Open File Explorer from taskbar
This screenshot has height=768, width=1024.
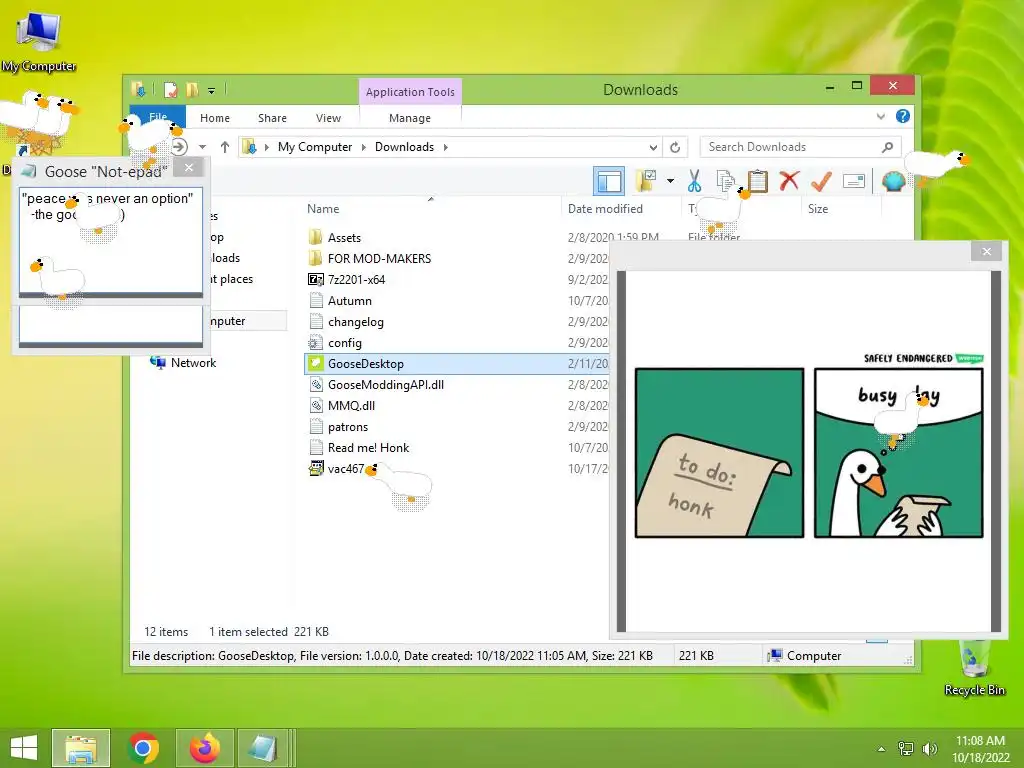(81, 748)
